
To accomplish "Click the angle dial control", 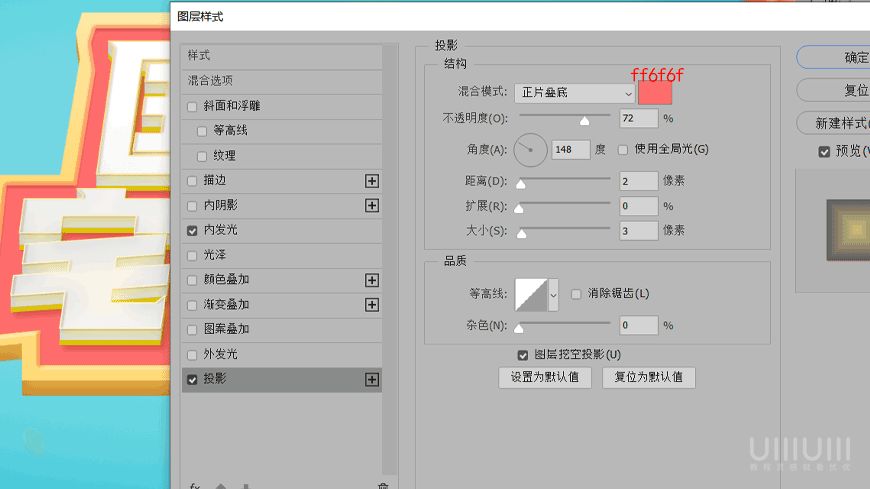I will pyautogui.click(x=530, y=150).
